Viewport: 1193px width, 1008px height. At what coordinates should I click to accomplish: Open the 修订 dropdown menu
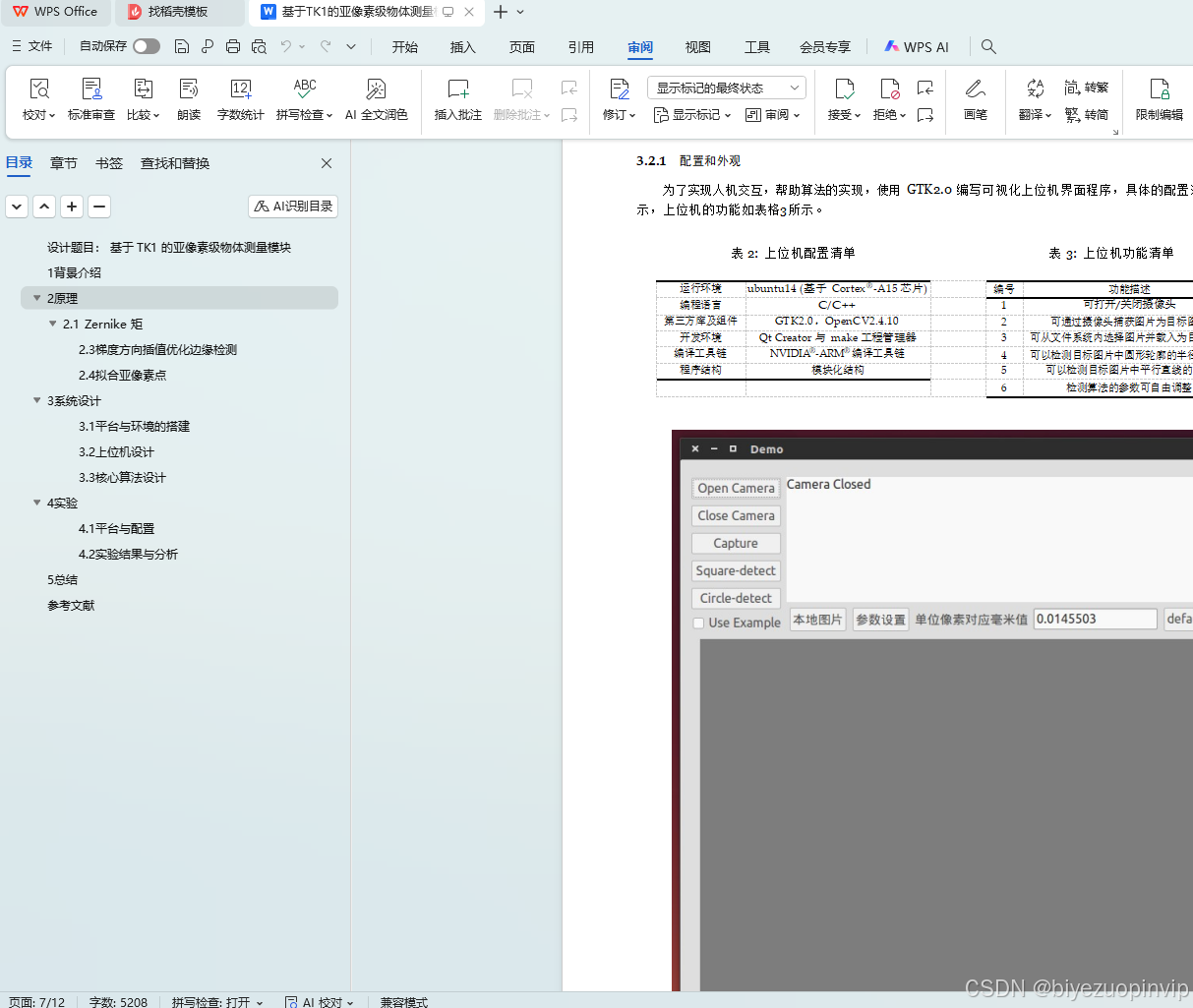coord(619,114)
